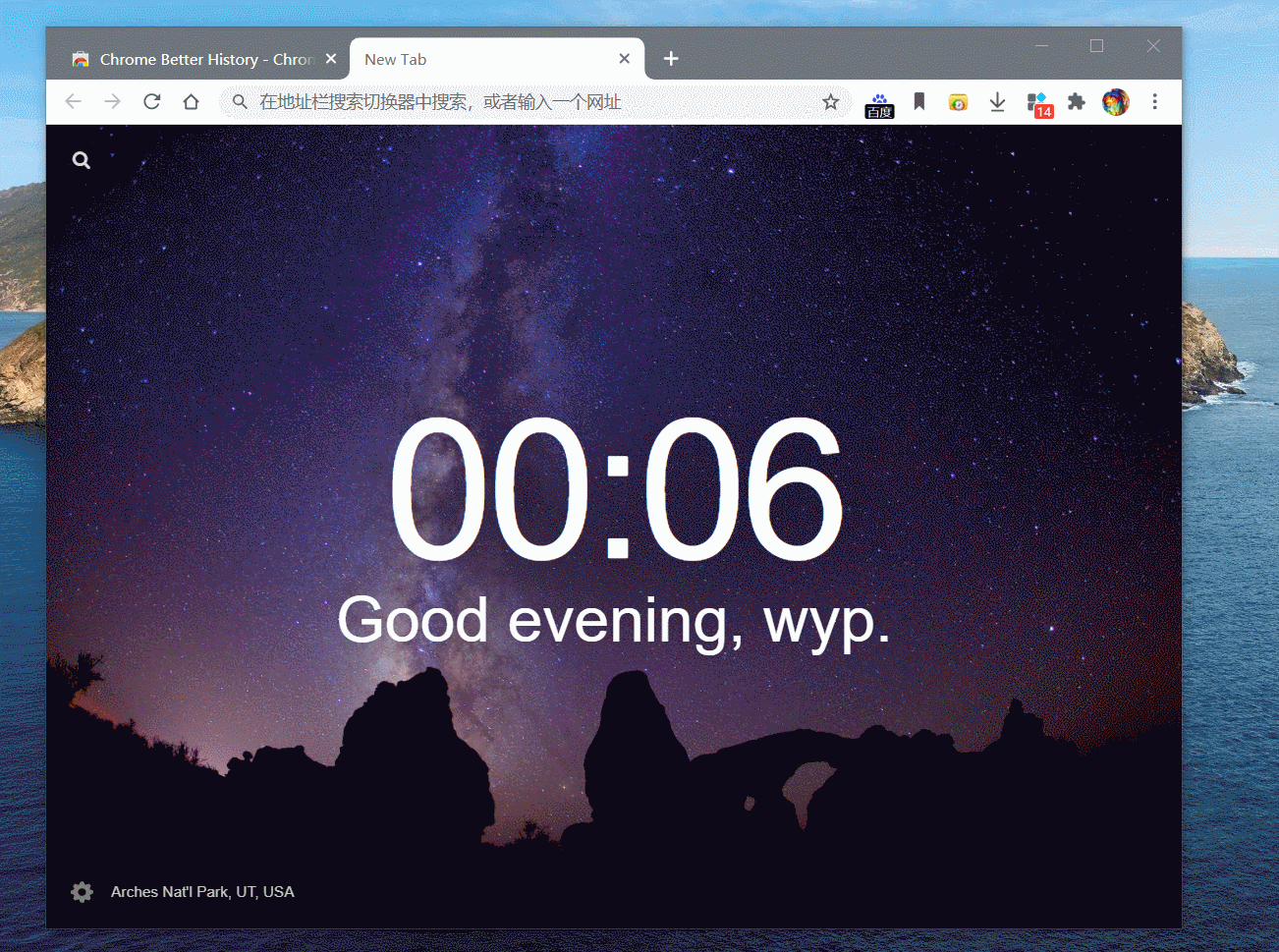Go forward with the browser forward arrow
The width and height of the screenshot is (1279, 952).
coord(113,101)
